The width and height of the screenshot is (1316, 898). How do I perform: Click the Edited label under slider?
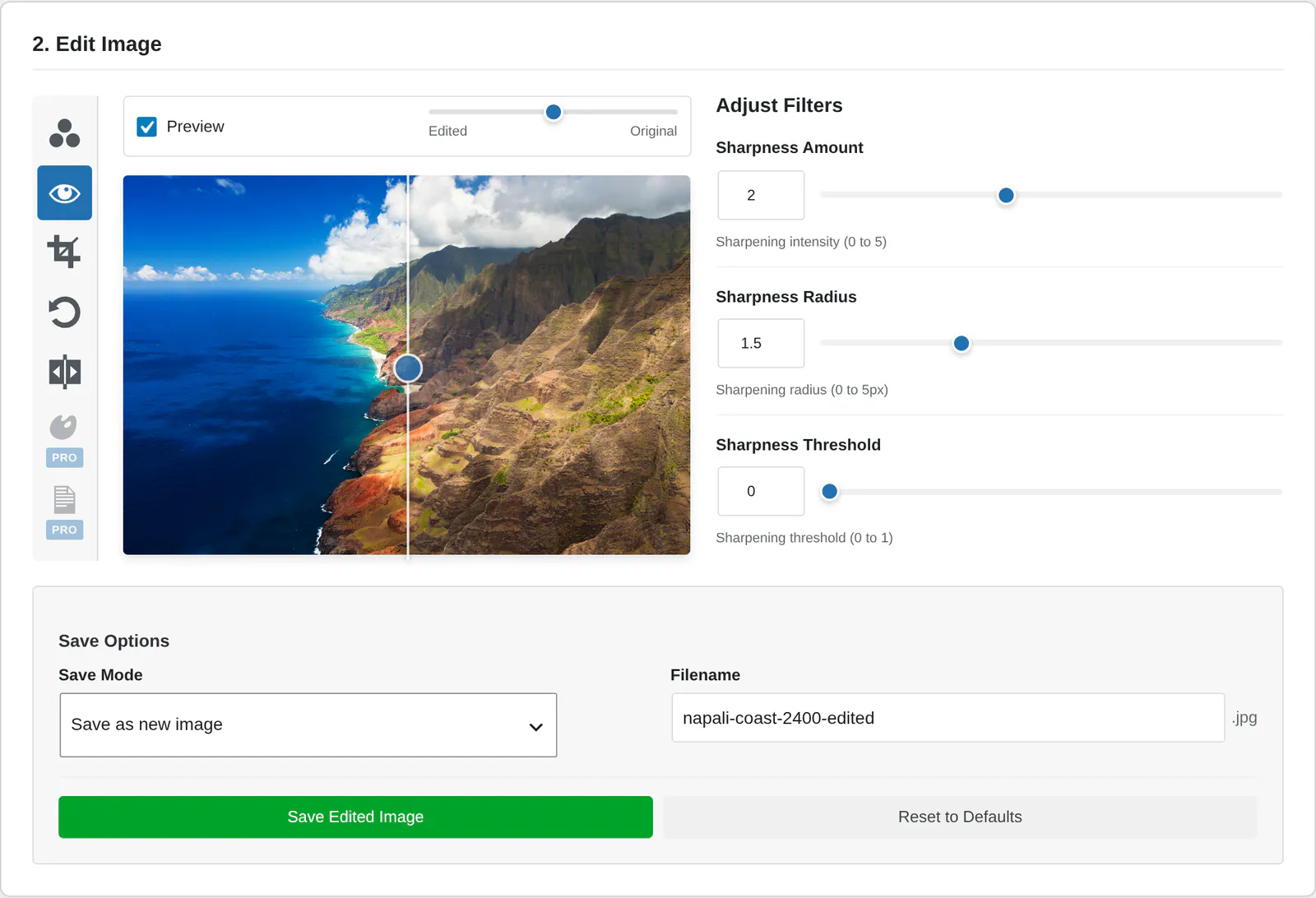pyautogui.click(x=447, y=131)
